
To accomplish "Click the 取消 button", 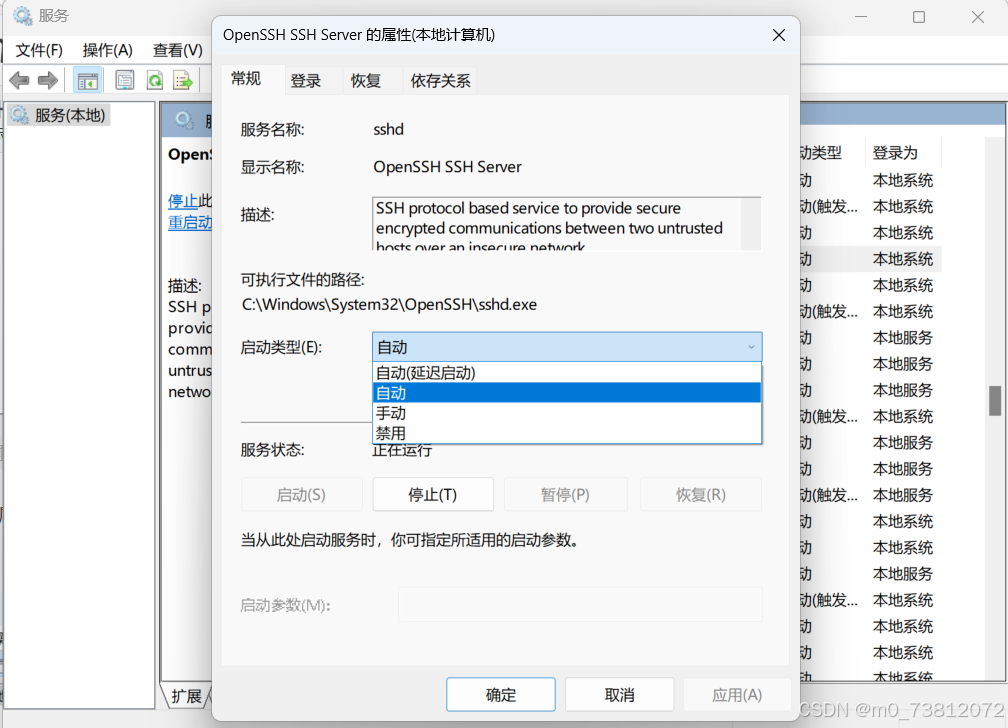I will pyautogui.click(x=620, y=695).
